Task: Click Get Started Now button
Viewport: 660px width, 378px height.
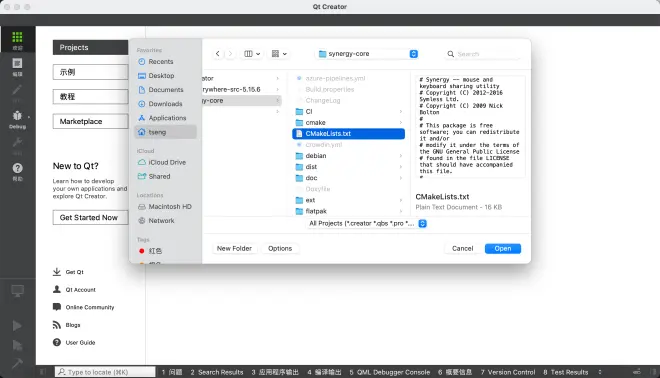Action: point(90,218)
